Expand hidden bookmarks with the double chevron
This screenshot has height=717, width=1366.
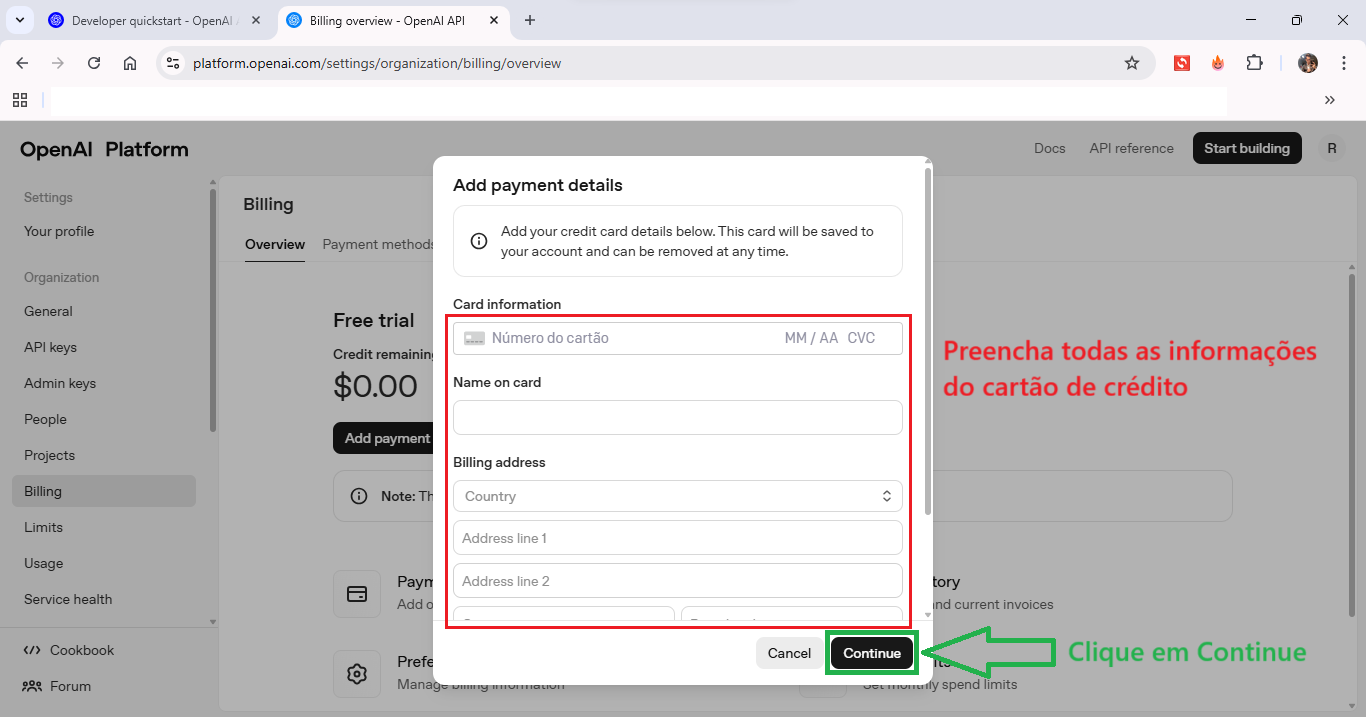coord(1329,99)
